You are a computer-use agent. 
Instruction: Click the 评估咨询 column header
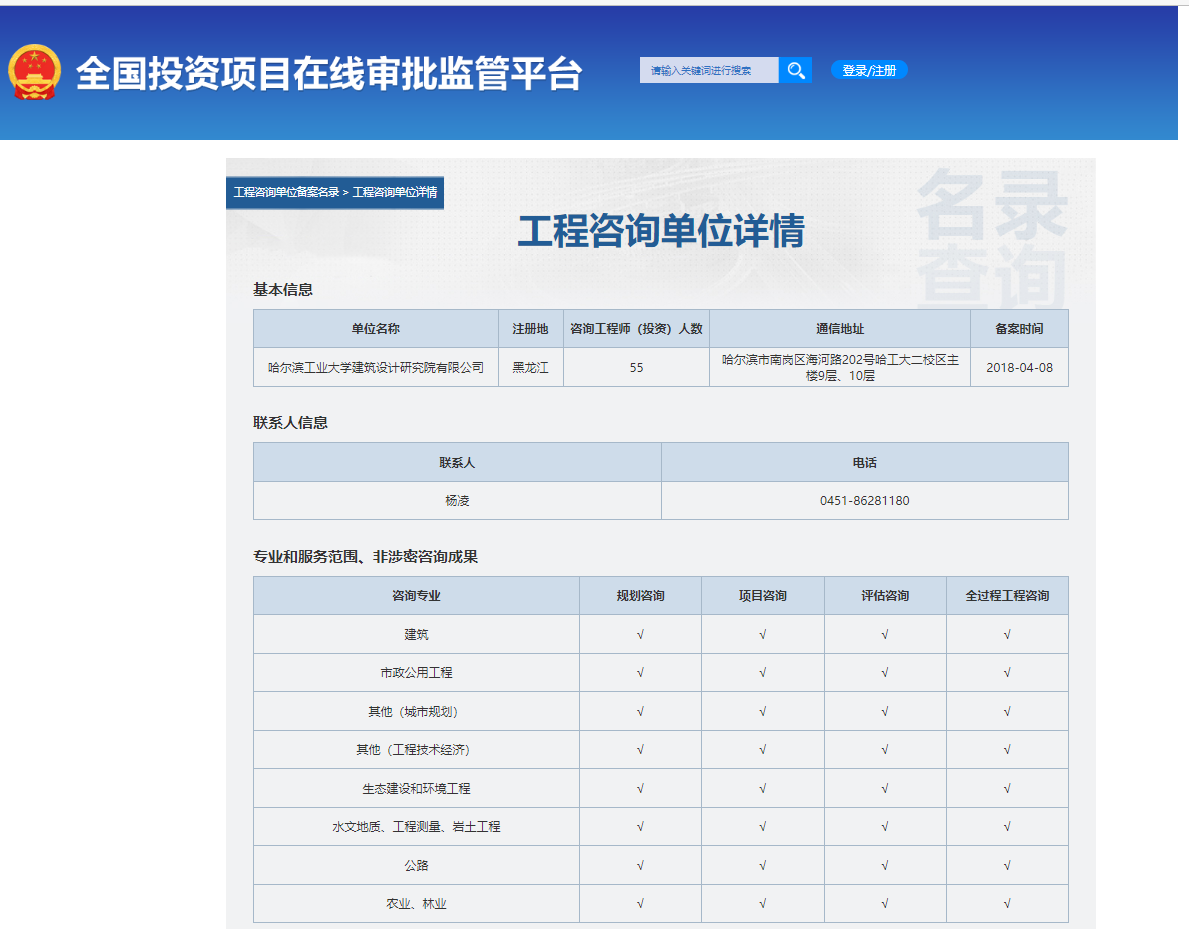885,596
